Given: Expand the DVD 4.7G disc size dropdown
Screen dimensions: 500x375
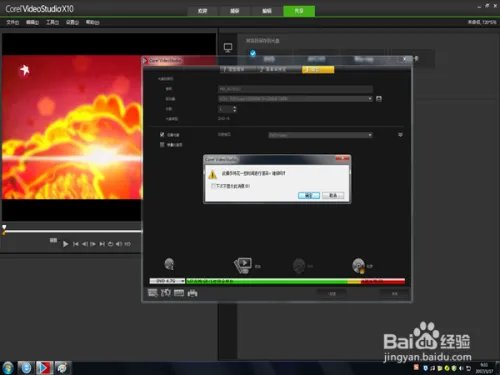Looking at the screenshot, I should [x=167, y=281].
